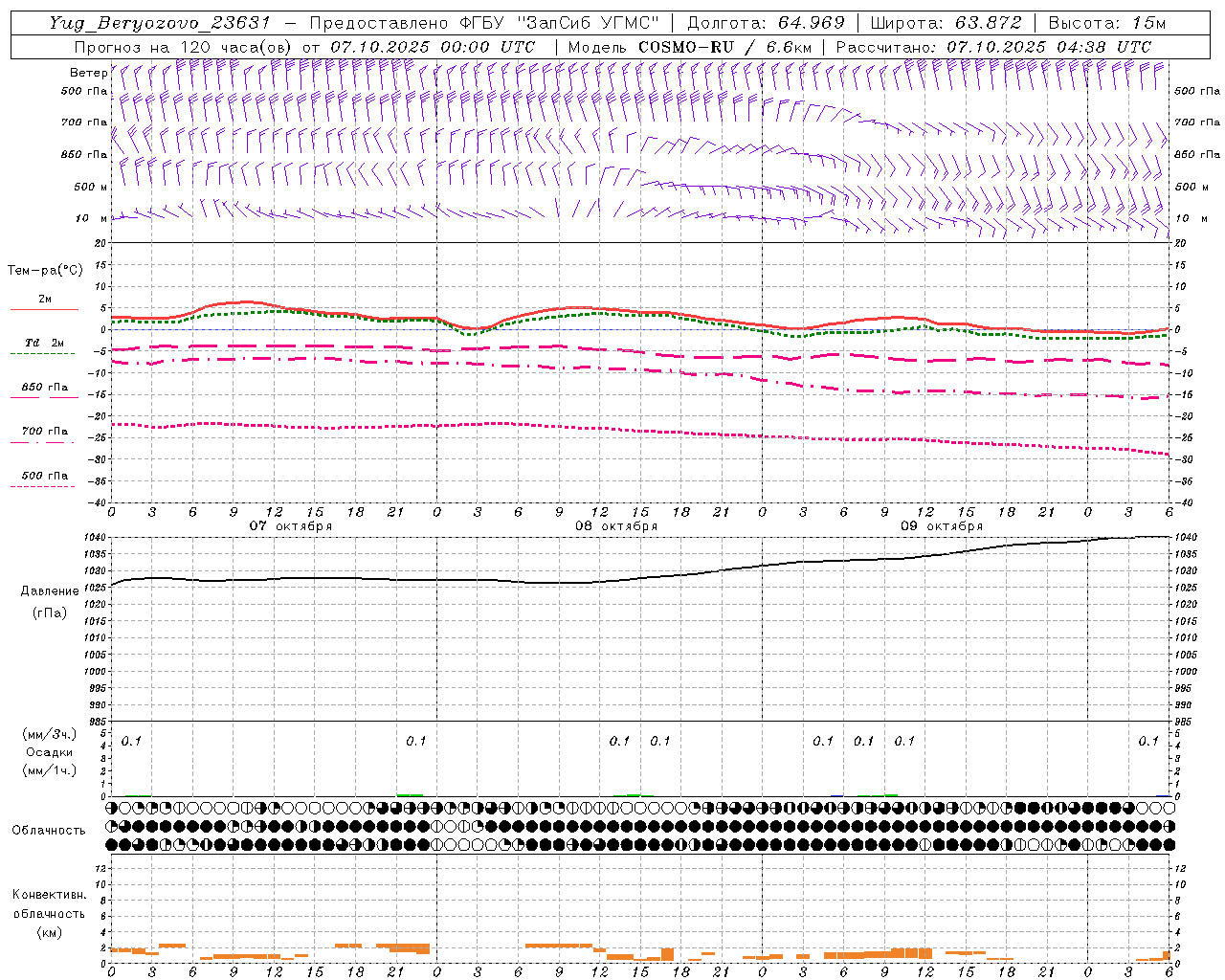Select the Тем-ра(°C) axis title
1225x980 pixels.
[x=45, y=271]
